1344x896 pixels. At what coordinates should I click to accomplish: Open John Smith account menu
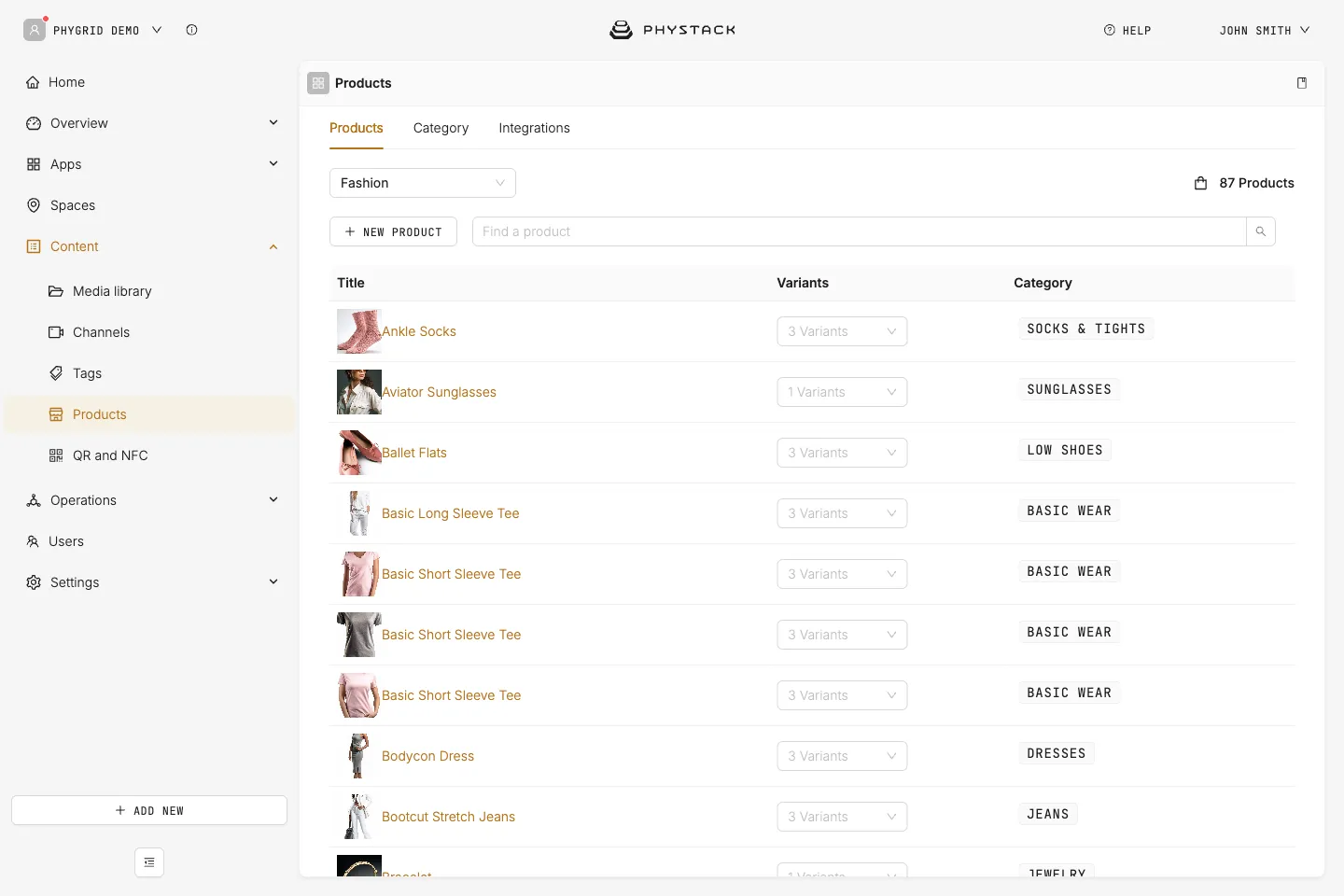[1265, 30]
